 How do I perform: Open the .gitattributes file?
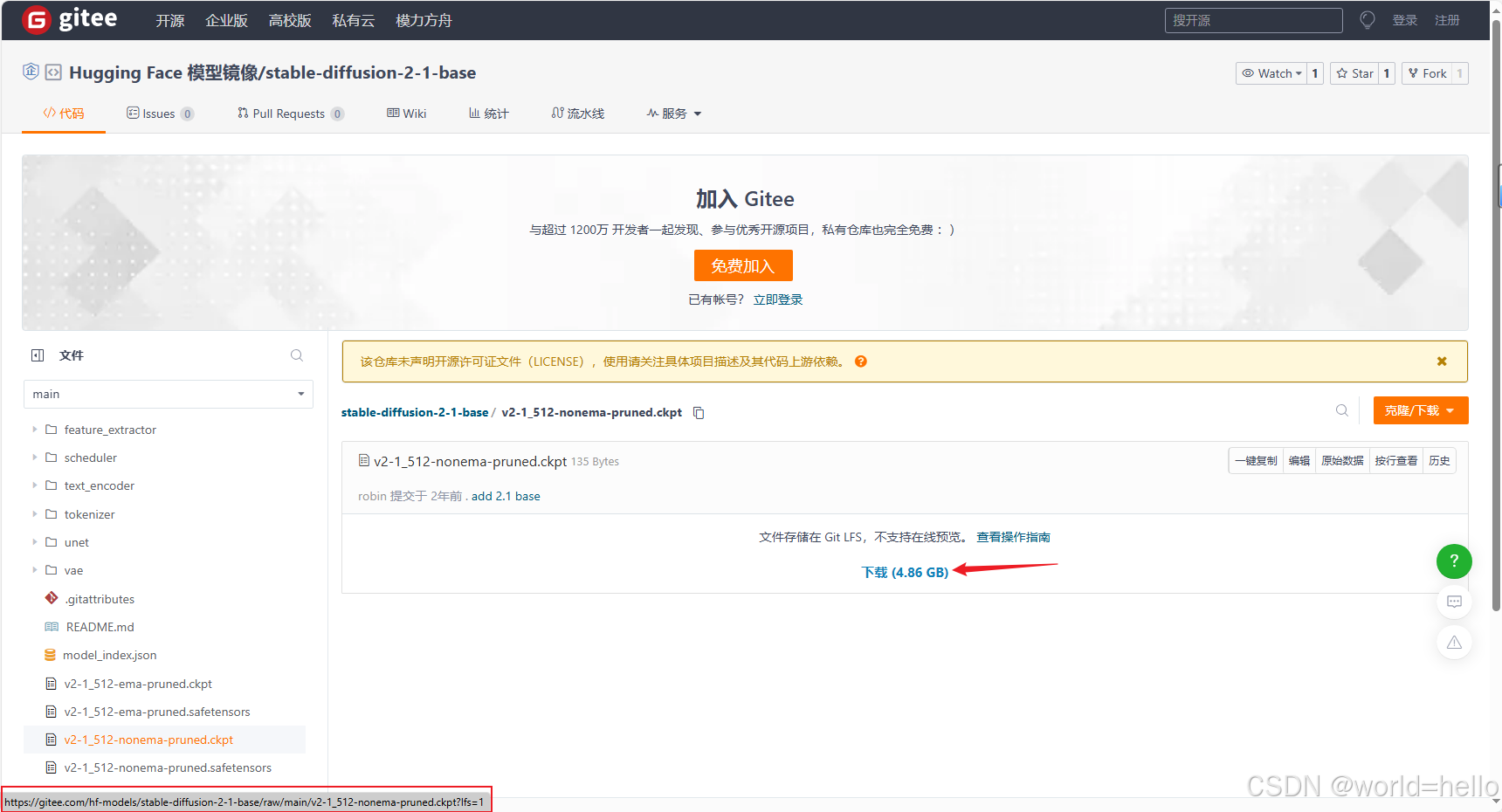(x=99, y=599)
